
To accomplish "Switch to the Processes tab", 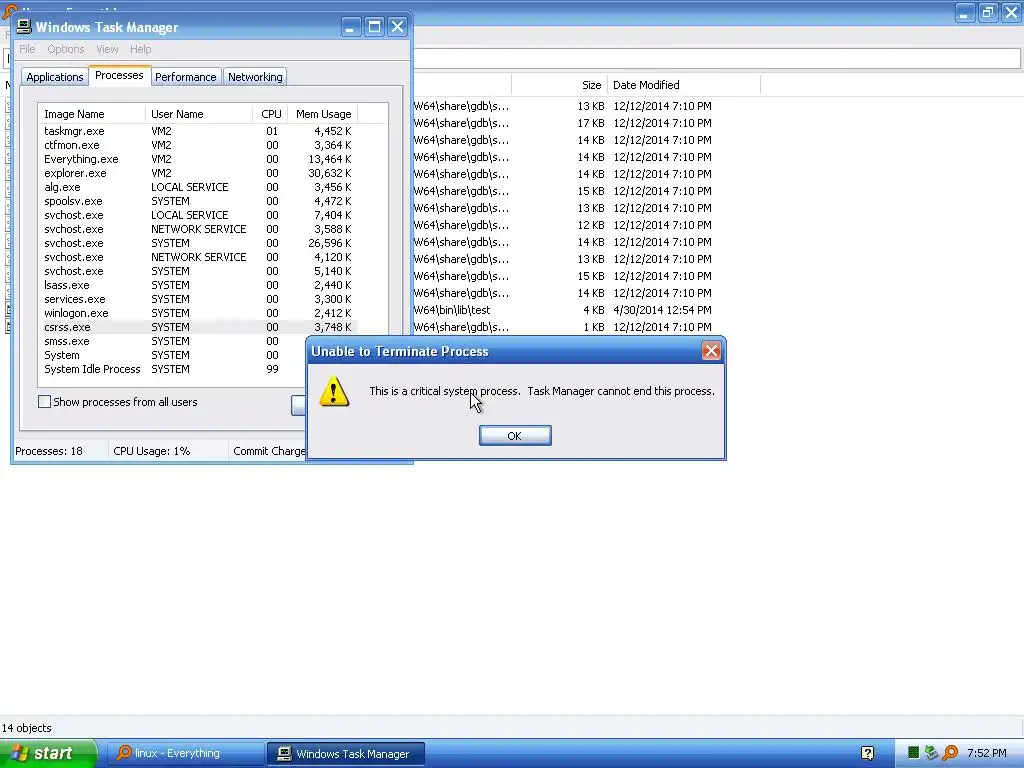I will tap(119, 75).
